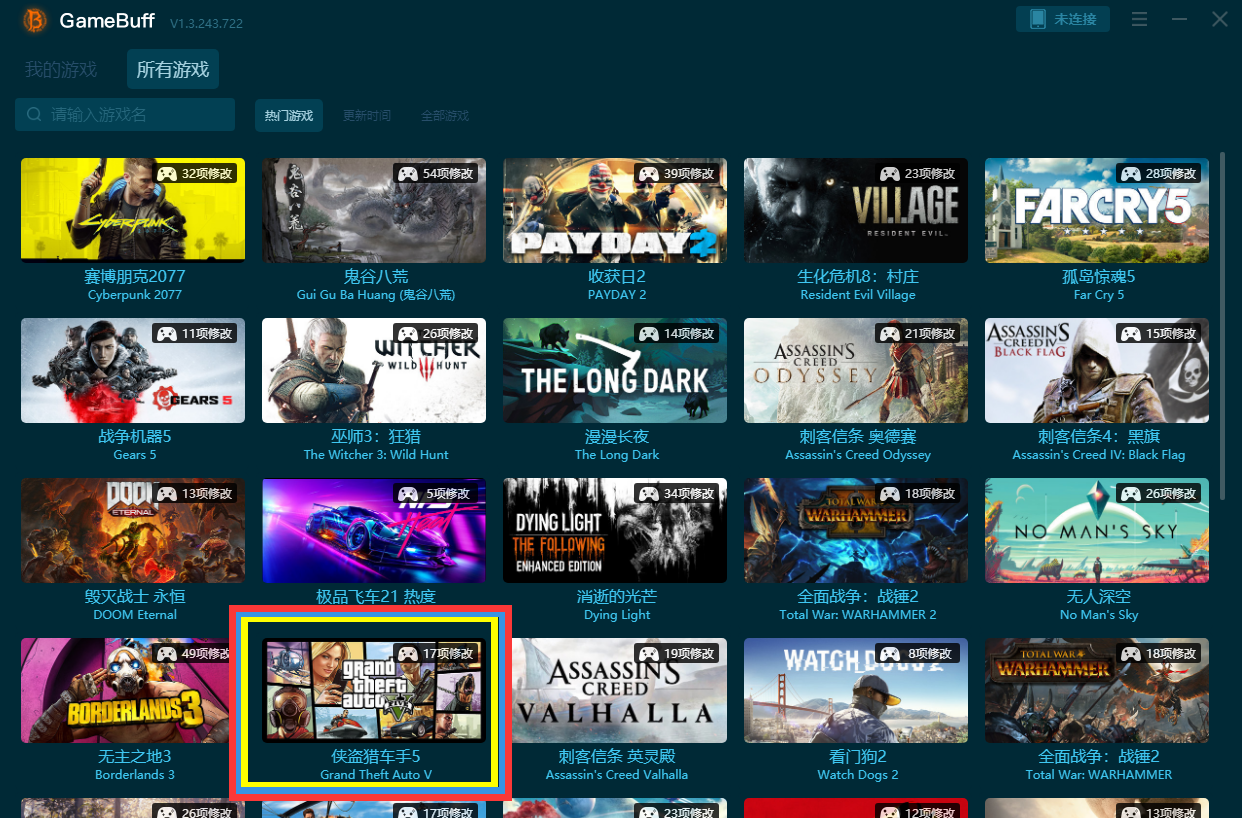Click the gamepad icon on Far Cry 5's badge

pos(1131,174)
